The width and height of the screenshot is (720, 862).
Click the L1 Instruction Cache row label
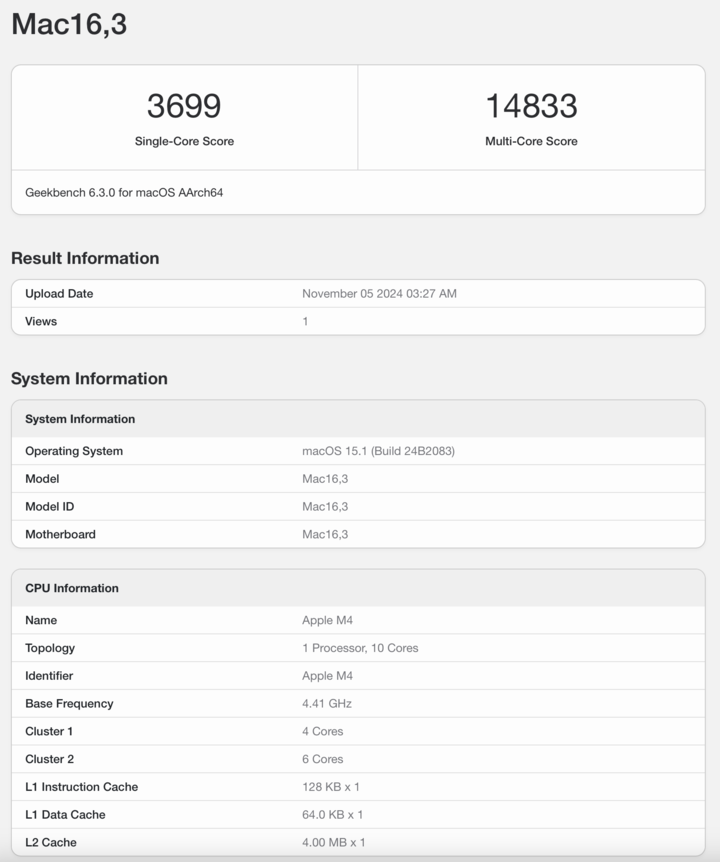pos(81,787)
